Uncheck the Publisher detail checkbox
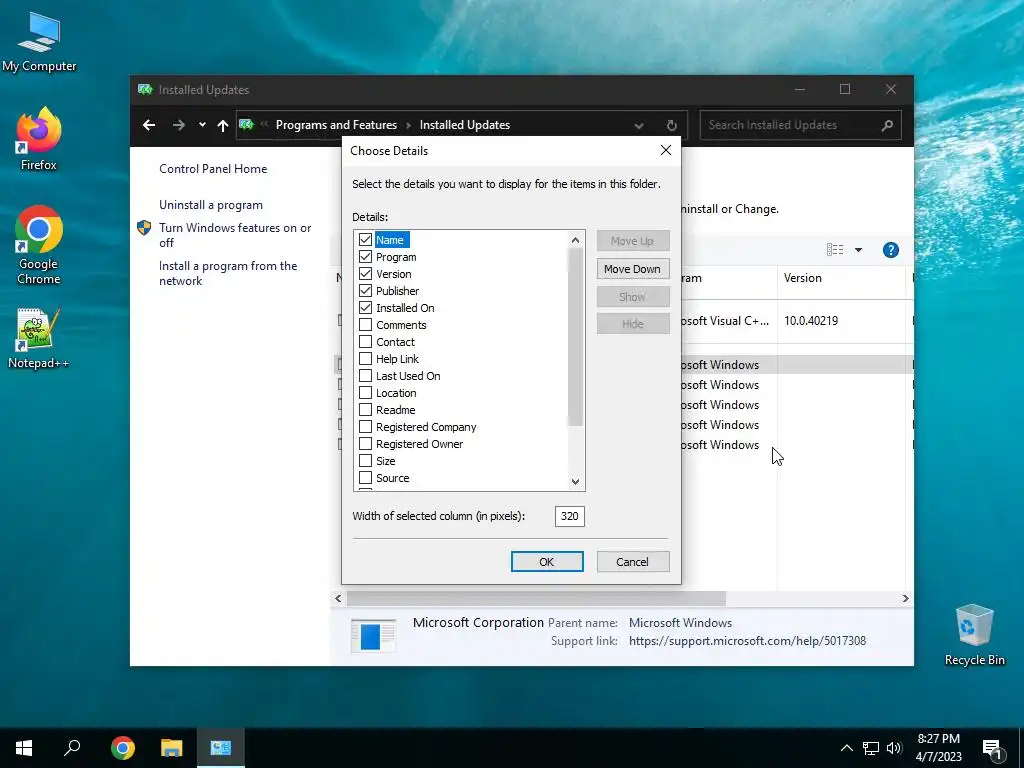The width and height of the screenshot is (1024, 768). pyautogui.click(x=365, y=291)
